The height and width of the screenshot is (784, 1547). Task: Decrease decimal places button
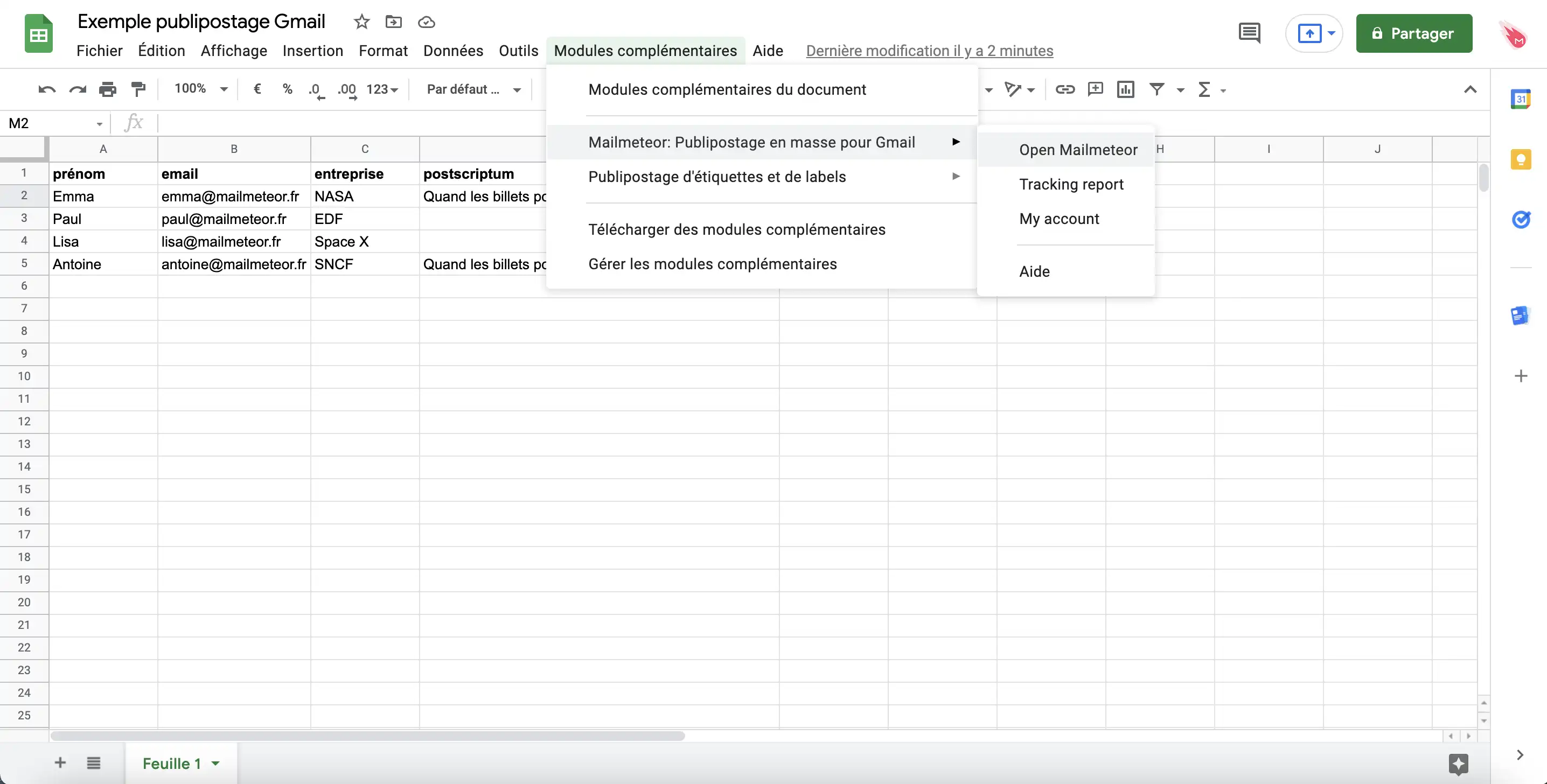tap(317, 90)
